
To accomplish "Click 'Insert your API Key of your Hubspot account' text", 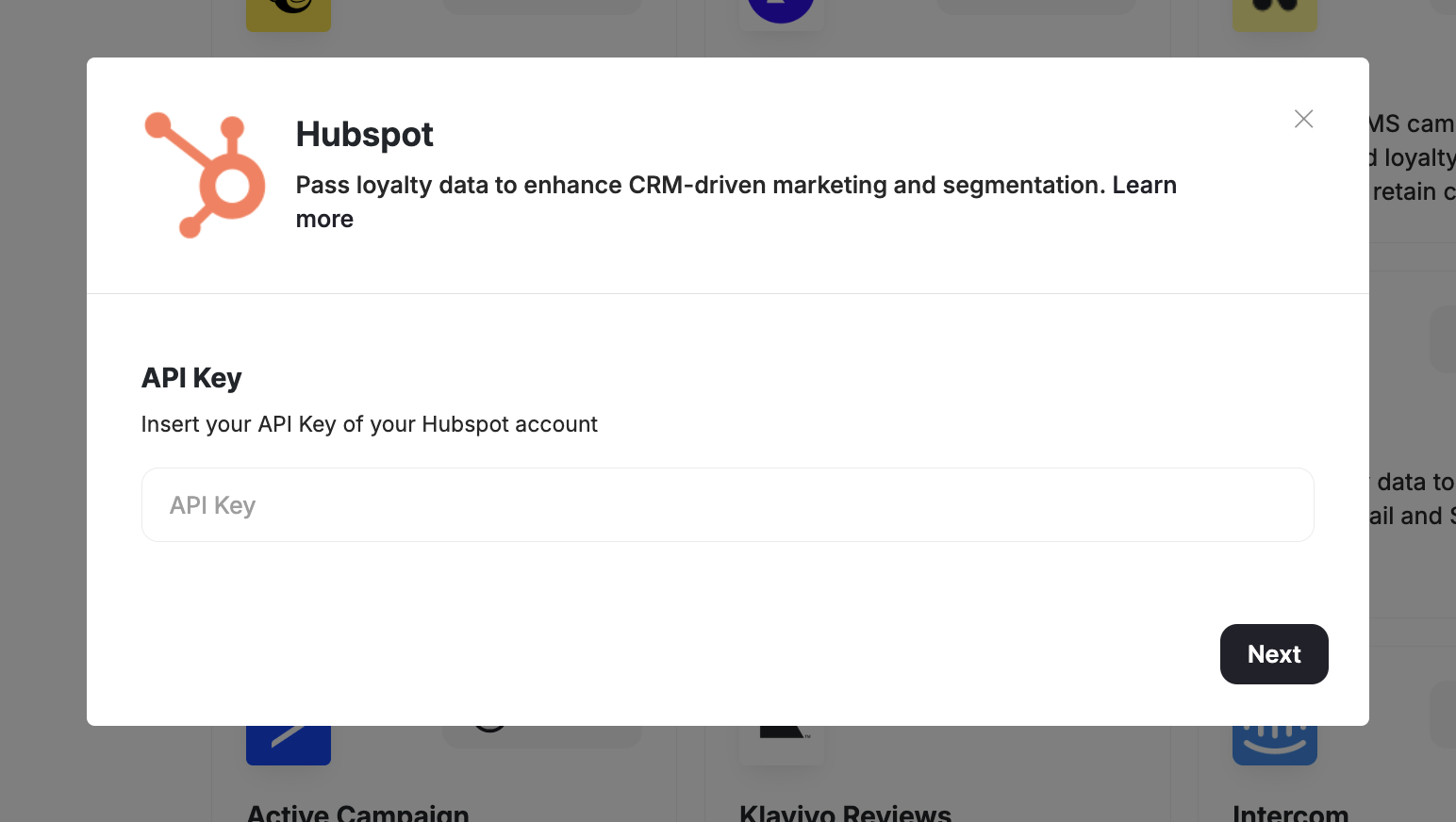I will point(369,424).
